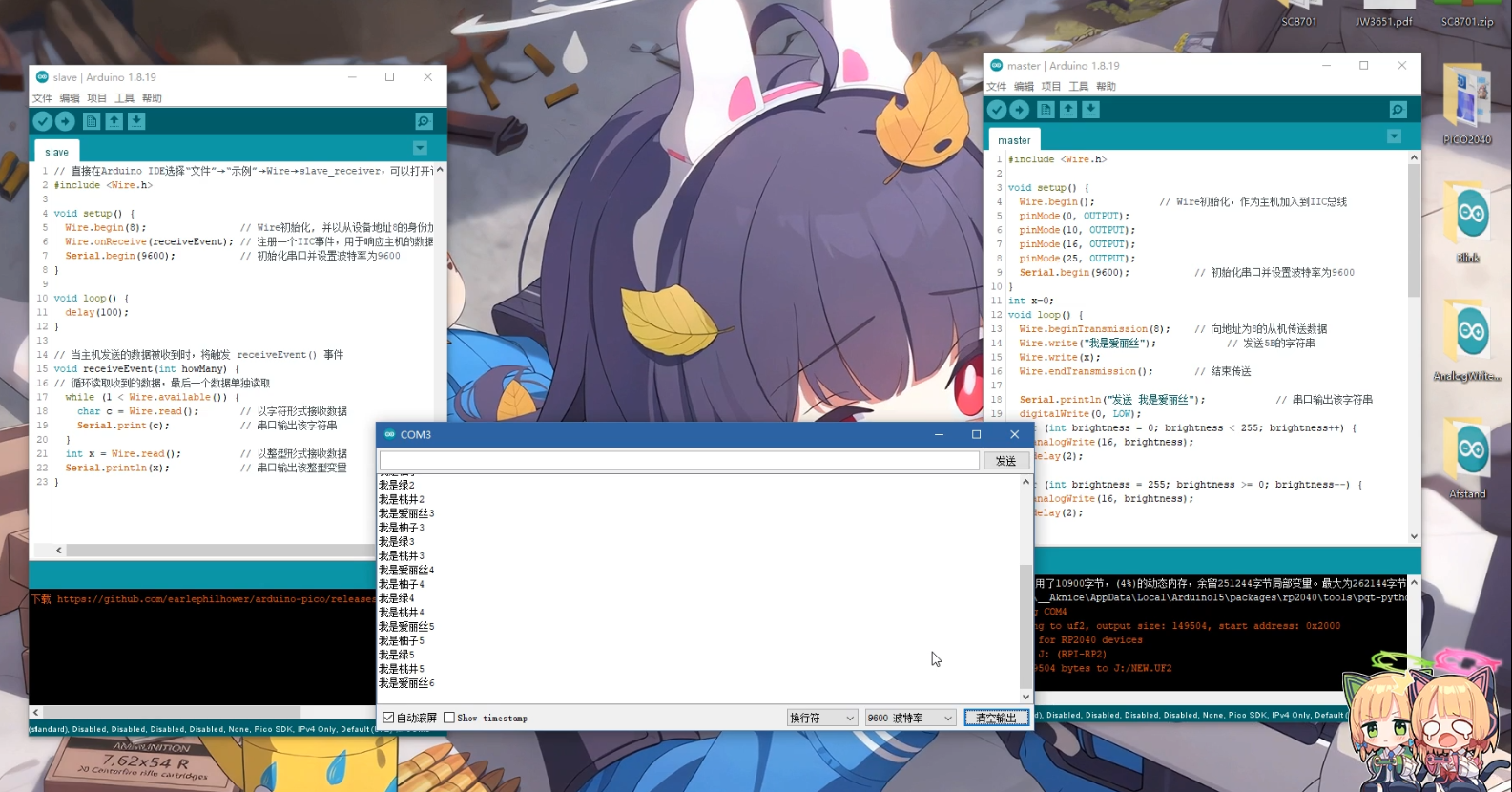Click the delay(100); line in slave code

(96, 312)
